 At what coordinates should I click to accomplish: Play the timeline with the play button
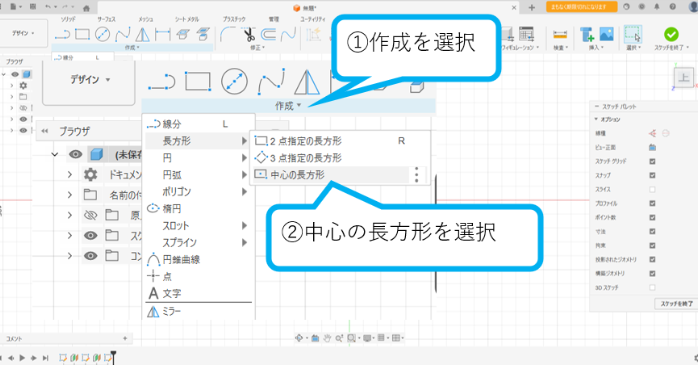[x=22, y=357]
